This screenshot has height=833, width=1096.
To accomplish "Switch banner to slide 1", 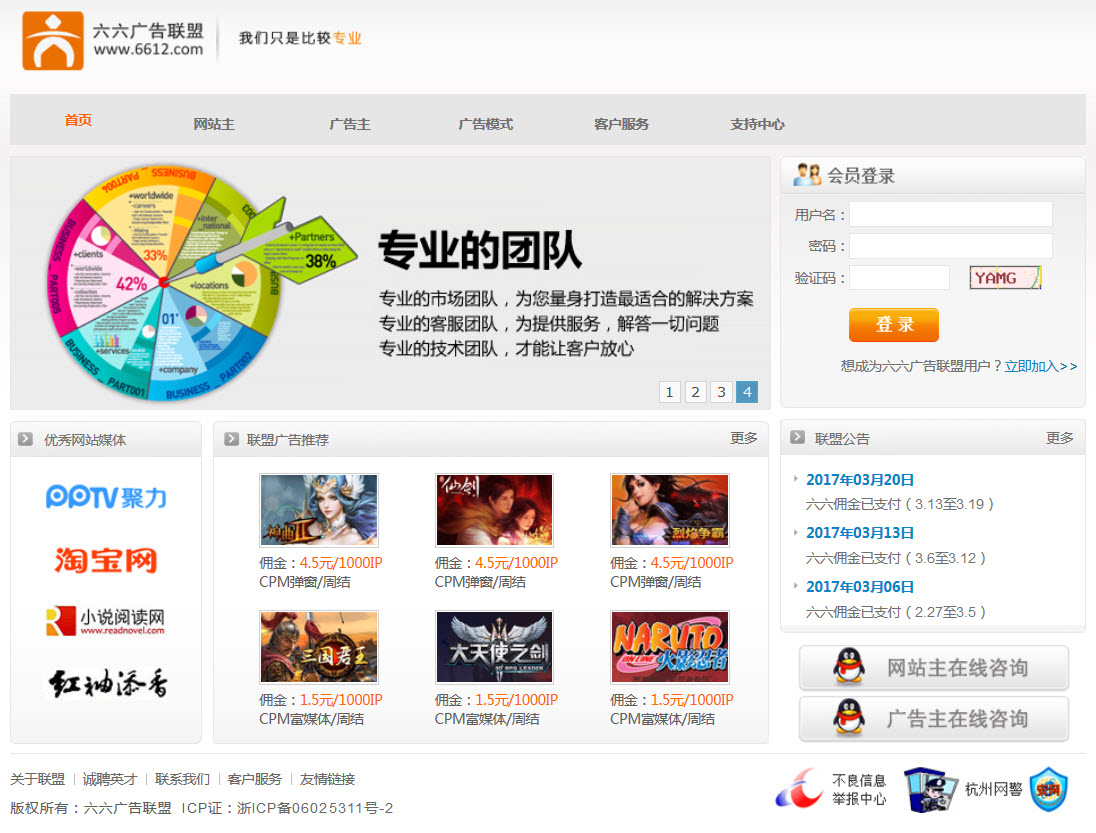I will click(670, 392).
